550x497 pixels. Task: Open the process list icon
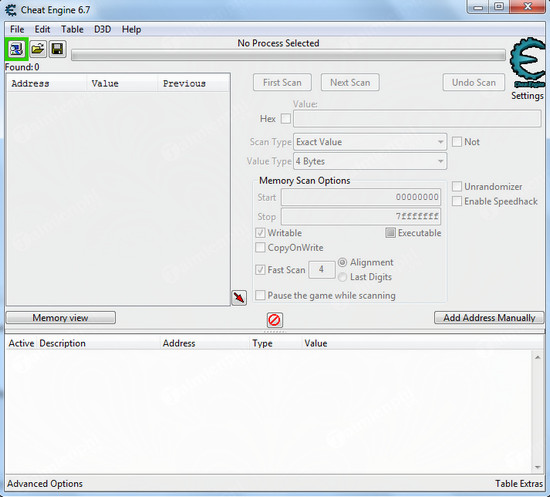tap(16, 49)
